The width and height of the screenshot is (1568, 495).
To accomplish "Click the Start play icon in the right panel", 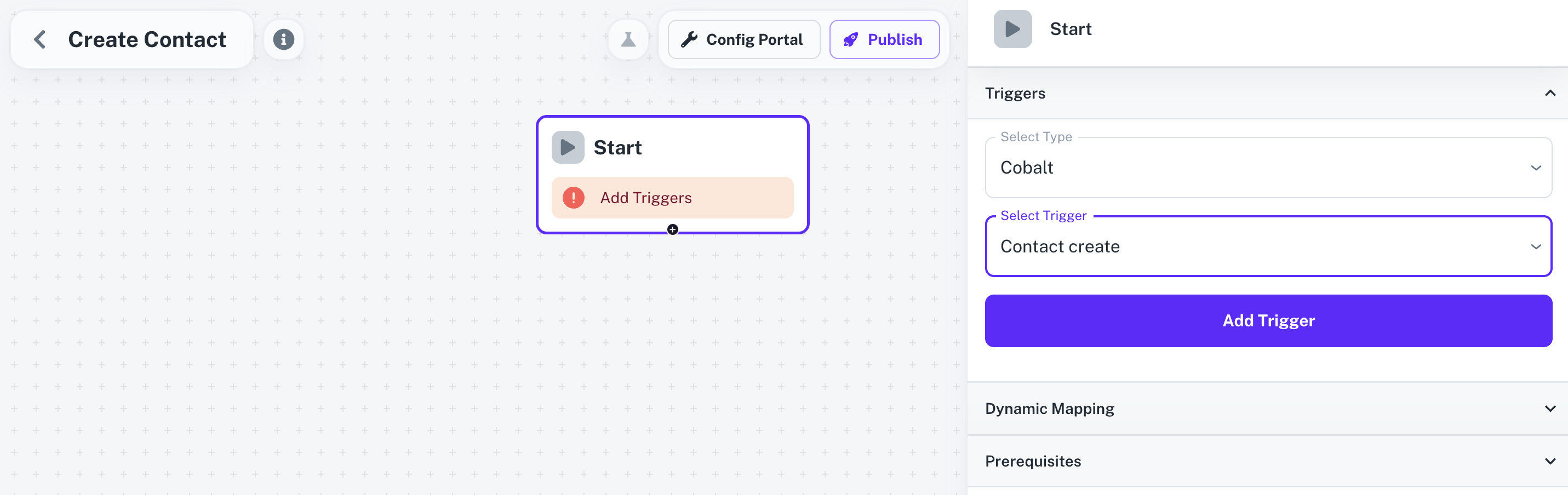I will click(1012, 28).
